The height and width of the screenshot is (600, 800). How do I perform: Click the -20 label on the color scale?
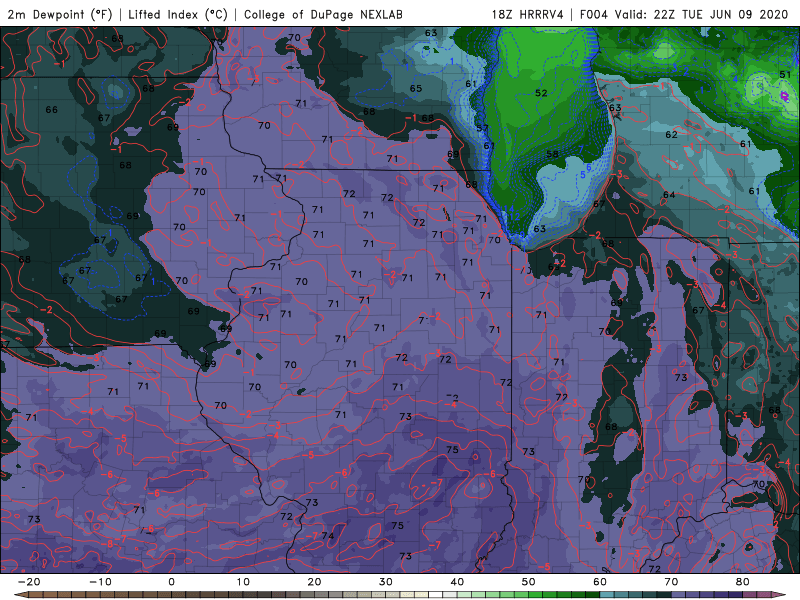click(x=29, y=582)
